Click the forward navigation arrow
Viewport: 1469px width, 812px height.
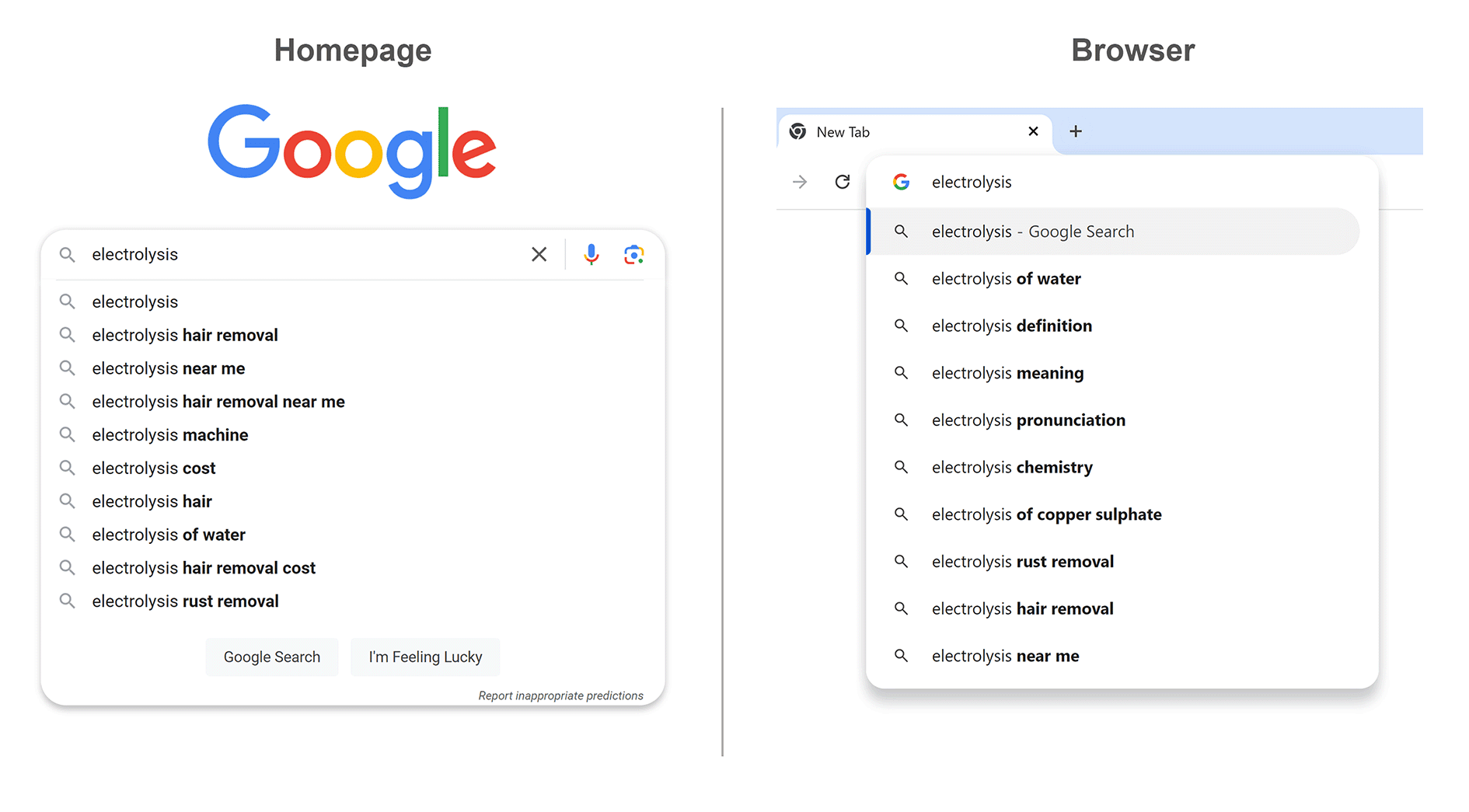tap(799, 182)
